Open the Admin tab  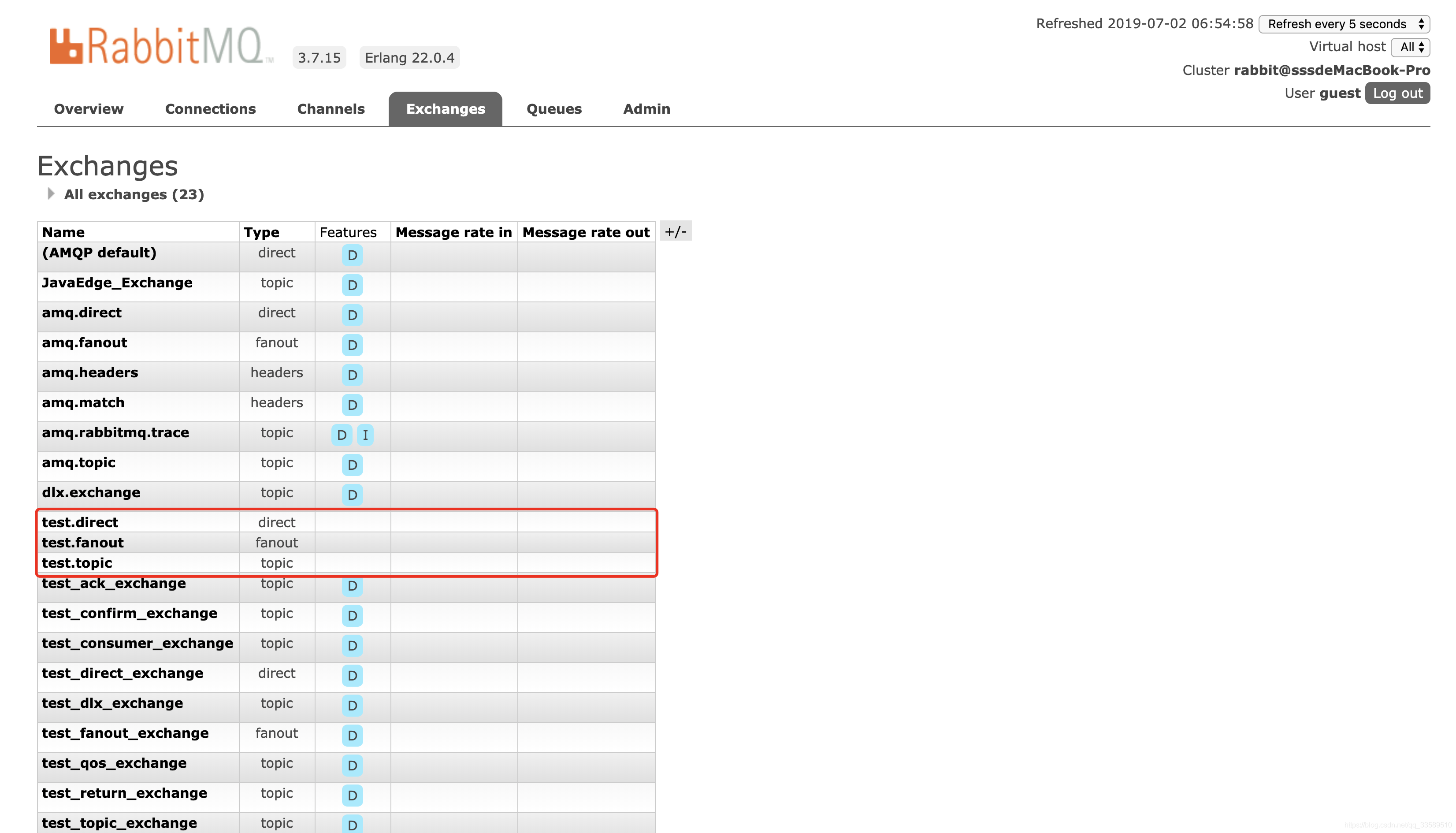(646, 109)
